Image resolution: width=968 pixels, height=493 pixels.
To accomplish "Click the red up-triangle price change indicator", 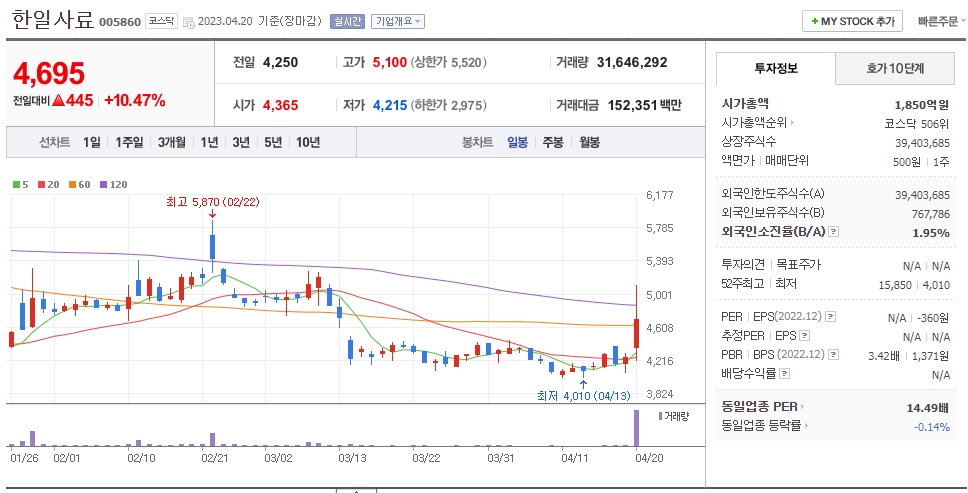I will (59, 100).
